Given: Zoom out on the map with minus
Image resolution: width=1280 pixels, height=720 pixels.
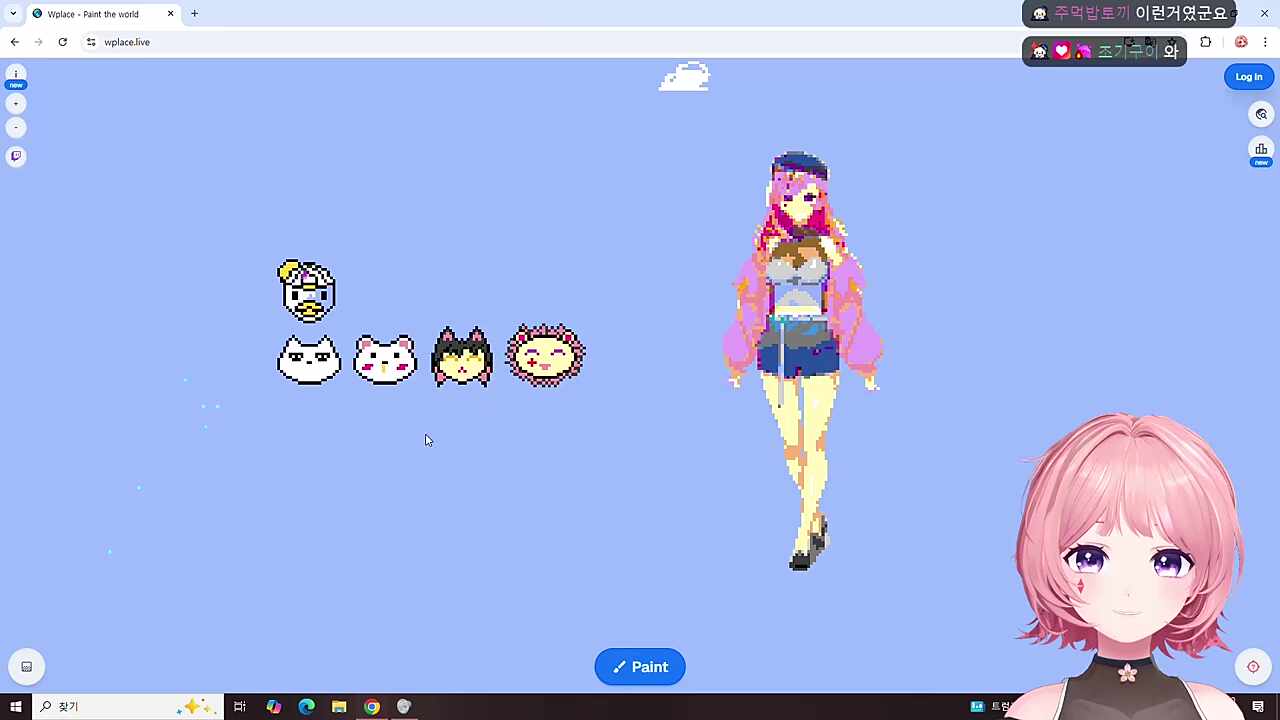Looking at the screenshot, I should point(16,128).
